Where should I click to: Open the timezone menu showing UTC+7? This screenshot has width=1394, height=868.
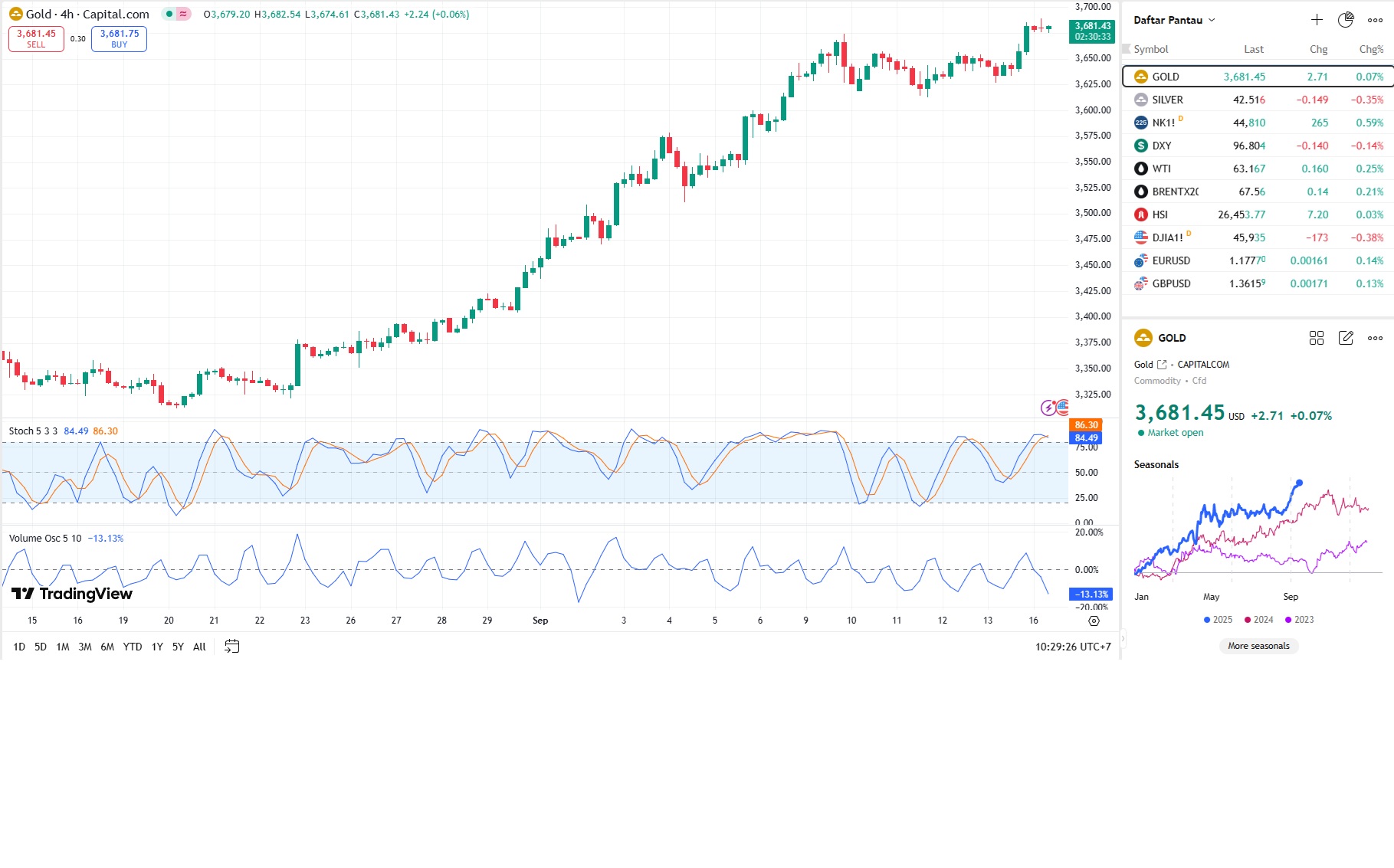1072,647
